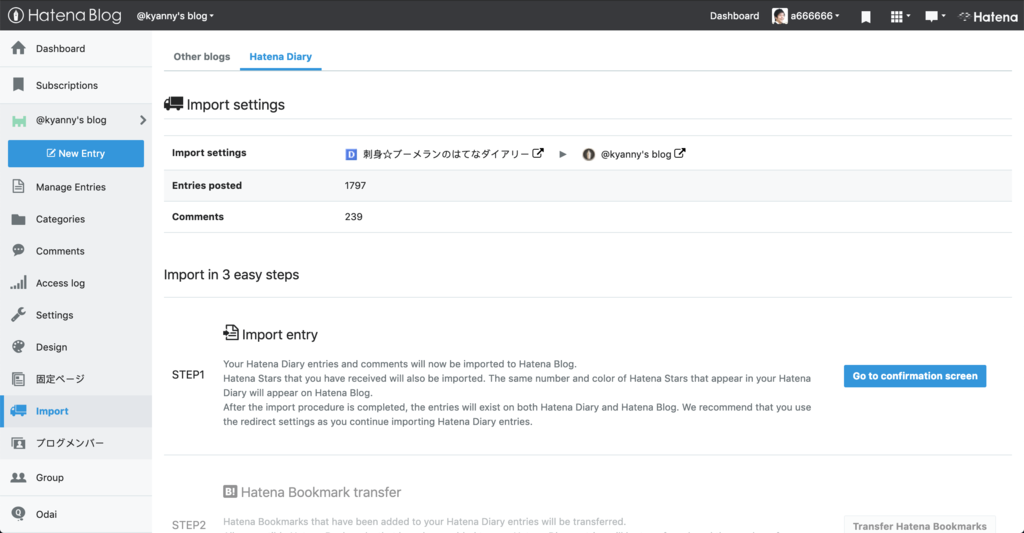Open Subscriptions in the sidebar
Viewport: 1024px width, 533px height.
(67, 86)
